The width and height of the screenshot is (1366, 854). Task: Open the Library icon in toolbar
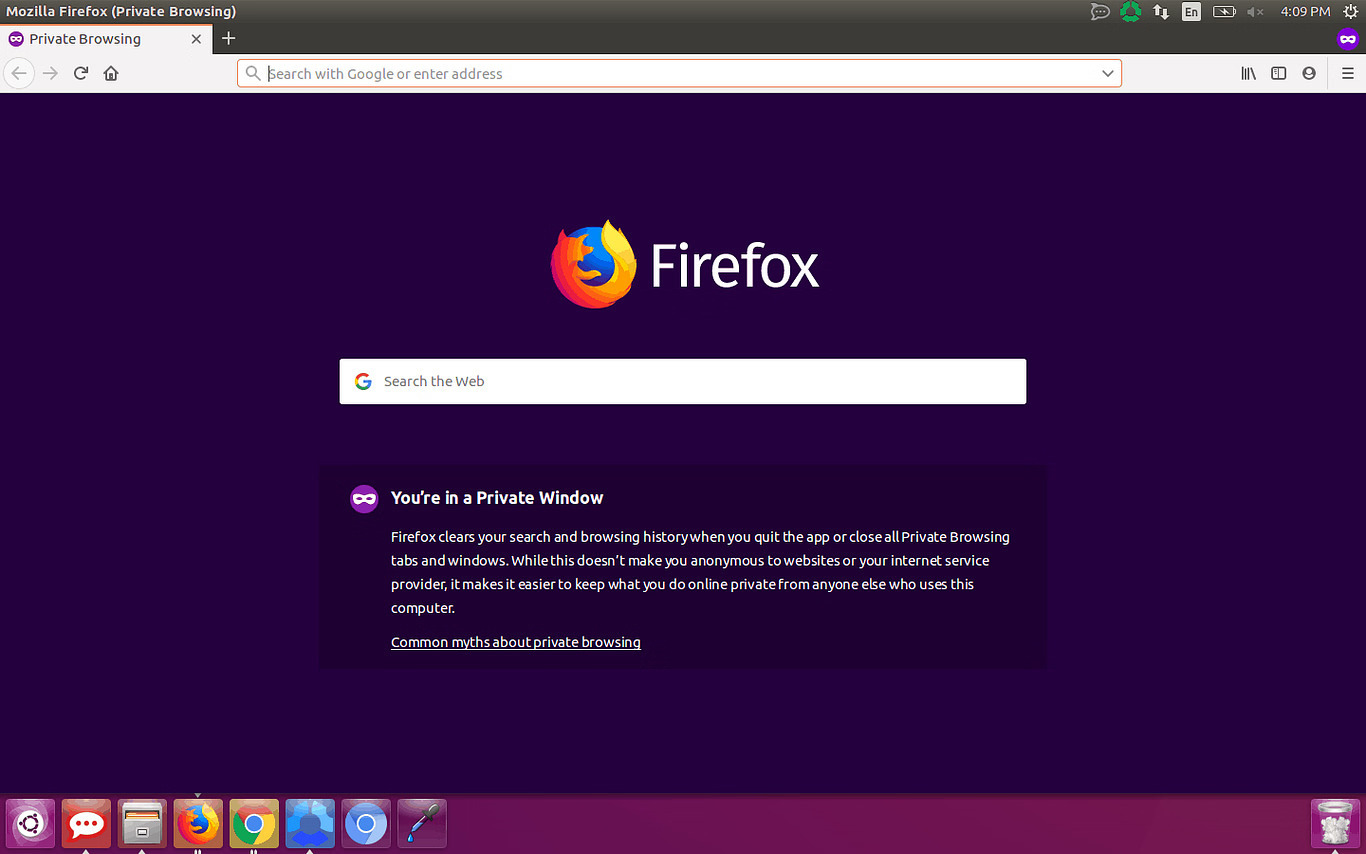pyautogui.click(x=1248, y=73)
